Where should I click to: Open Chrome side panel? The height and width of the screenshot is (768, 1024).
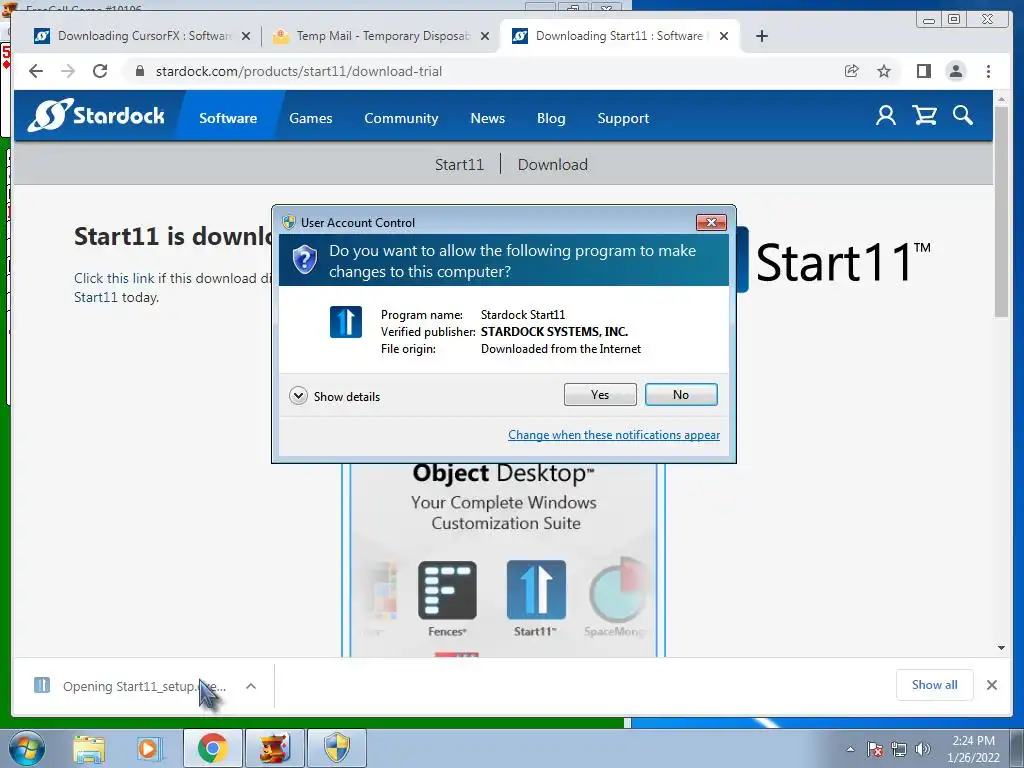click(x=923, y=71)
